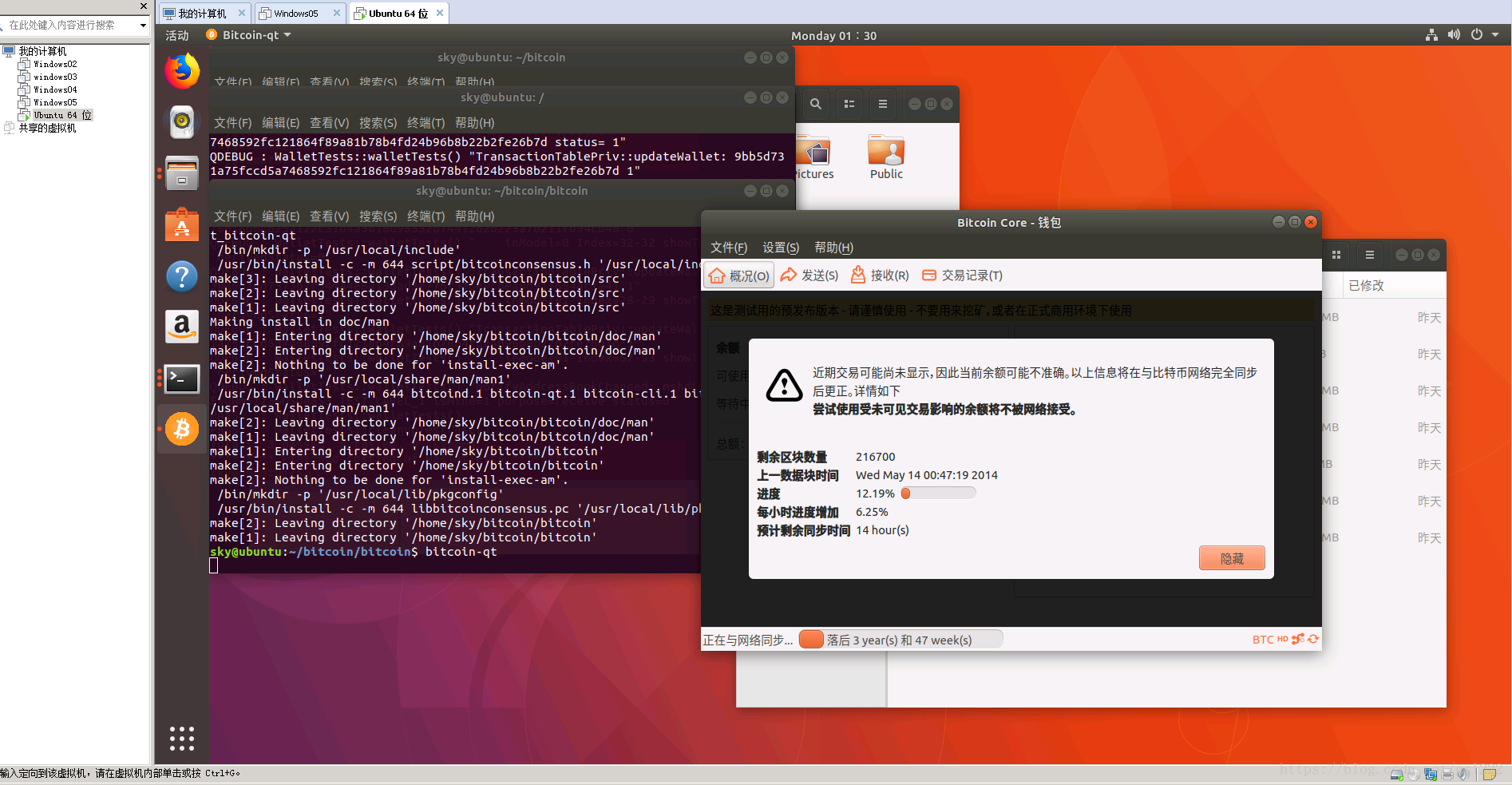This screenshot has height=785, width=1512.
Task: Select the Bitcoin icon in the dock
Action: [x=182, y=429]
